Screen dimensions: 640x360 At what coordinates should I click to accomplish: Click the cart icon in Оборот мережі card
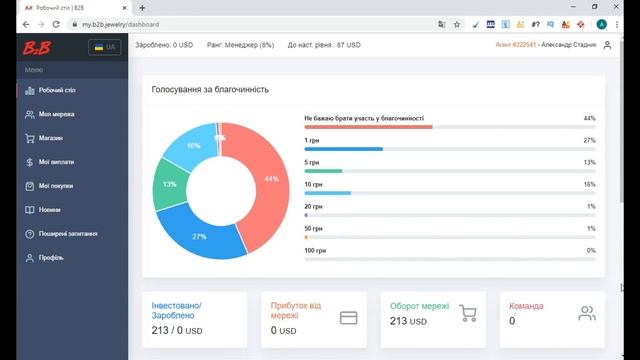pos(468,313)
